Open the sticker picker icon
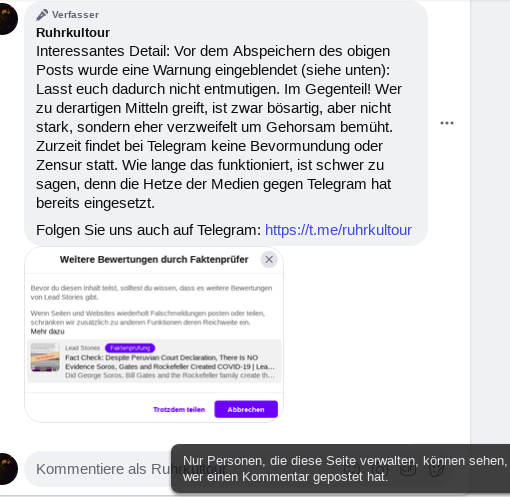 pos(437,469)
